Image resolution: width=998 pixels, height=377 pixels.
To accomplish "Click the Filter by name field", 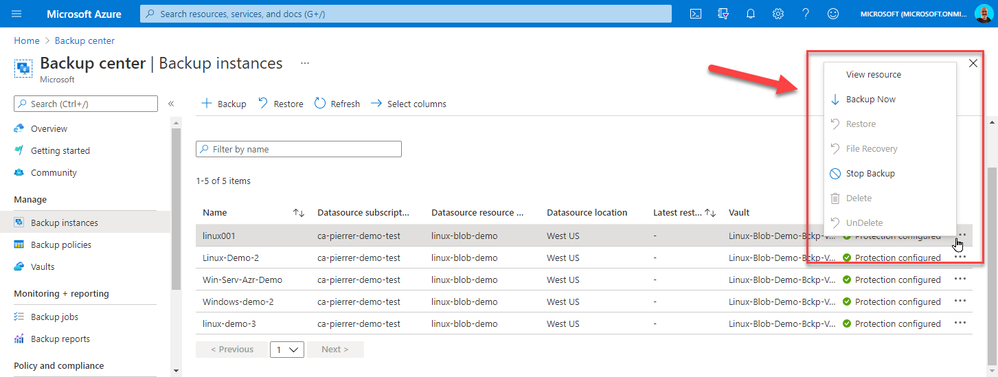I will point(299,149).
